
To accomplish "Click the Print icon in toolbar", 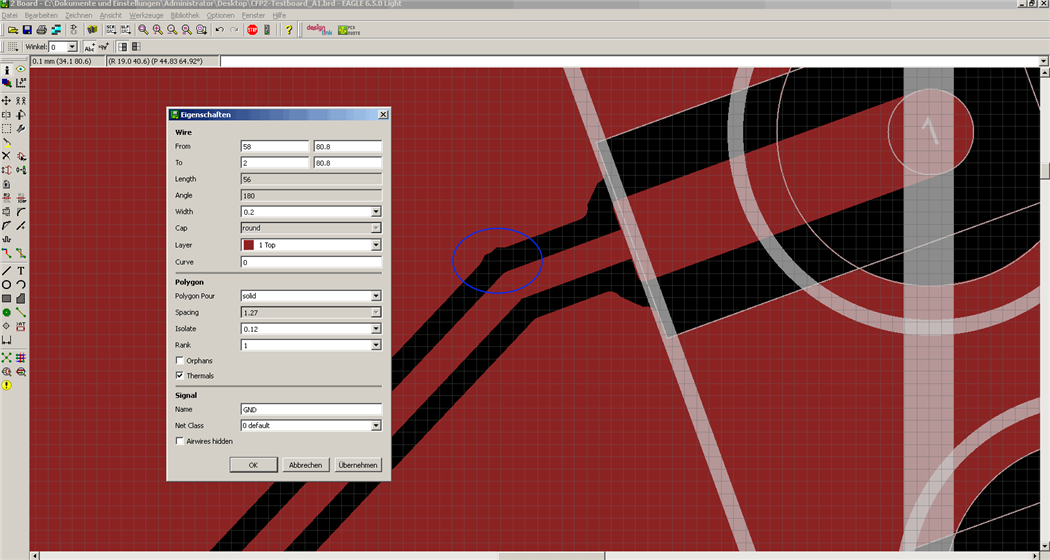I will click(41, 30).
